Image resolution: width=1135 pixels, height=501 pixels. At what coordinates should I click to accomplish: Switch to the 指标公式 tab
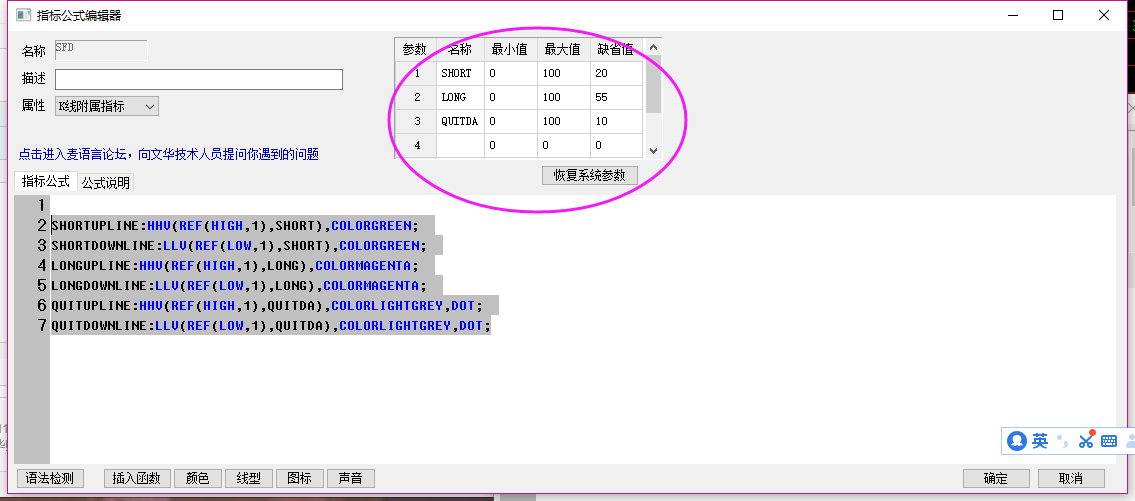[x=45, y=181]
